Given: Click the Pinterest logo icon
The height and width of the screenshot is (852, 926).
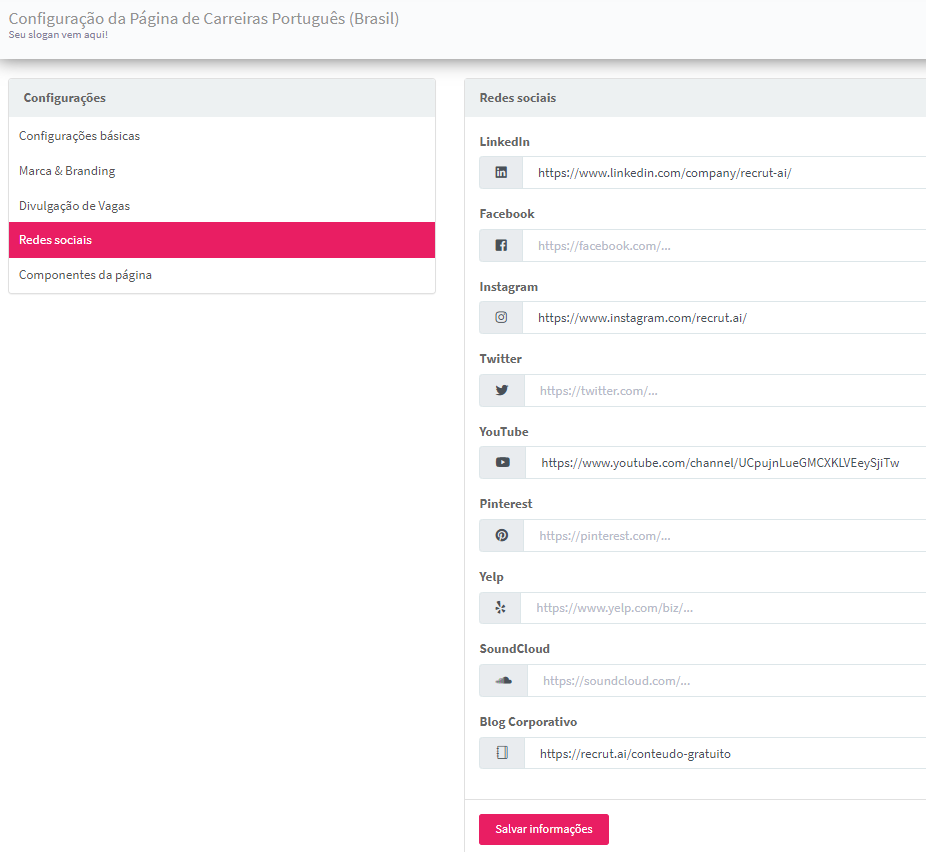Looking at the screenshot, I should 501,535.
